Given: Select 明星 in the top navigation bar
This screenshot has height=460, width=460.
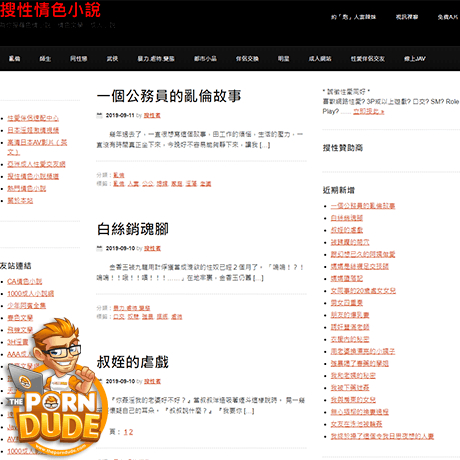Looking at the screenshot, I should [284, 59].
